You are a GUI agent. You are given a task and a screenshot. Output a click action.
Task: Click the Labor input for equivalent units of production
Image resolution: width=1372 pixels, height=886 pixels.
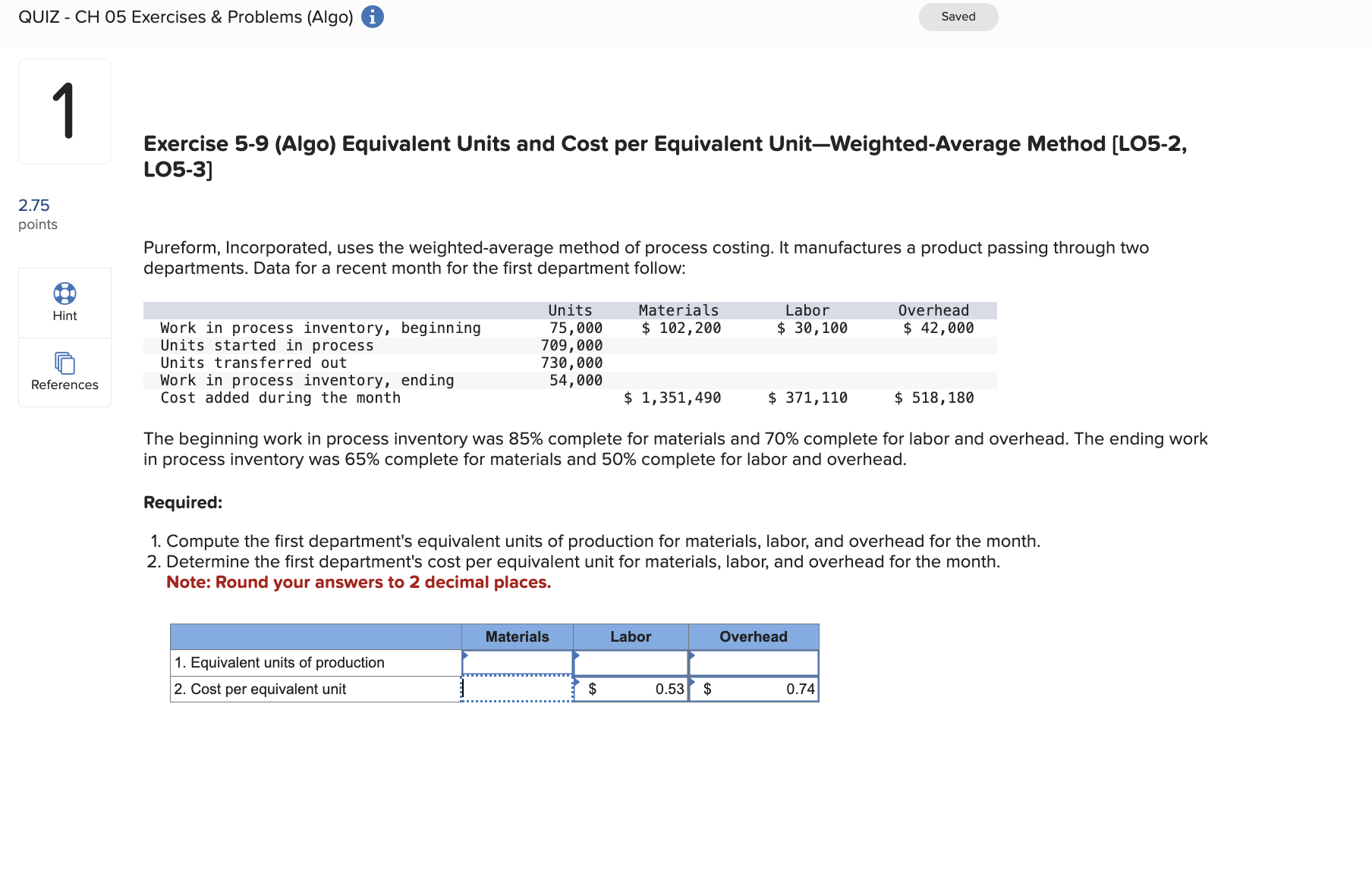(x=631, y=661)
